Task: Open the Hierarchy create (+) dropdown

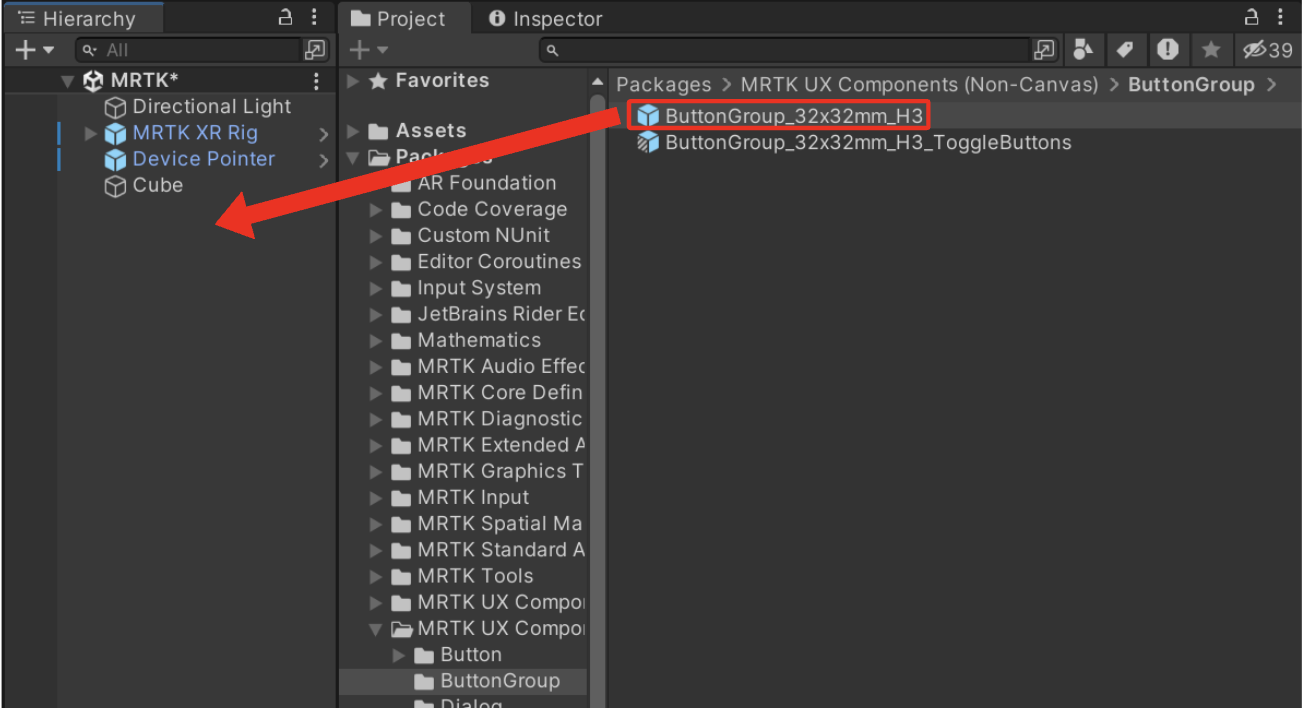Action: tap(33, 50)
